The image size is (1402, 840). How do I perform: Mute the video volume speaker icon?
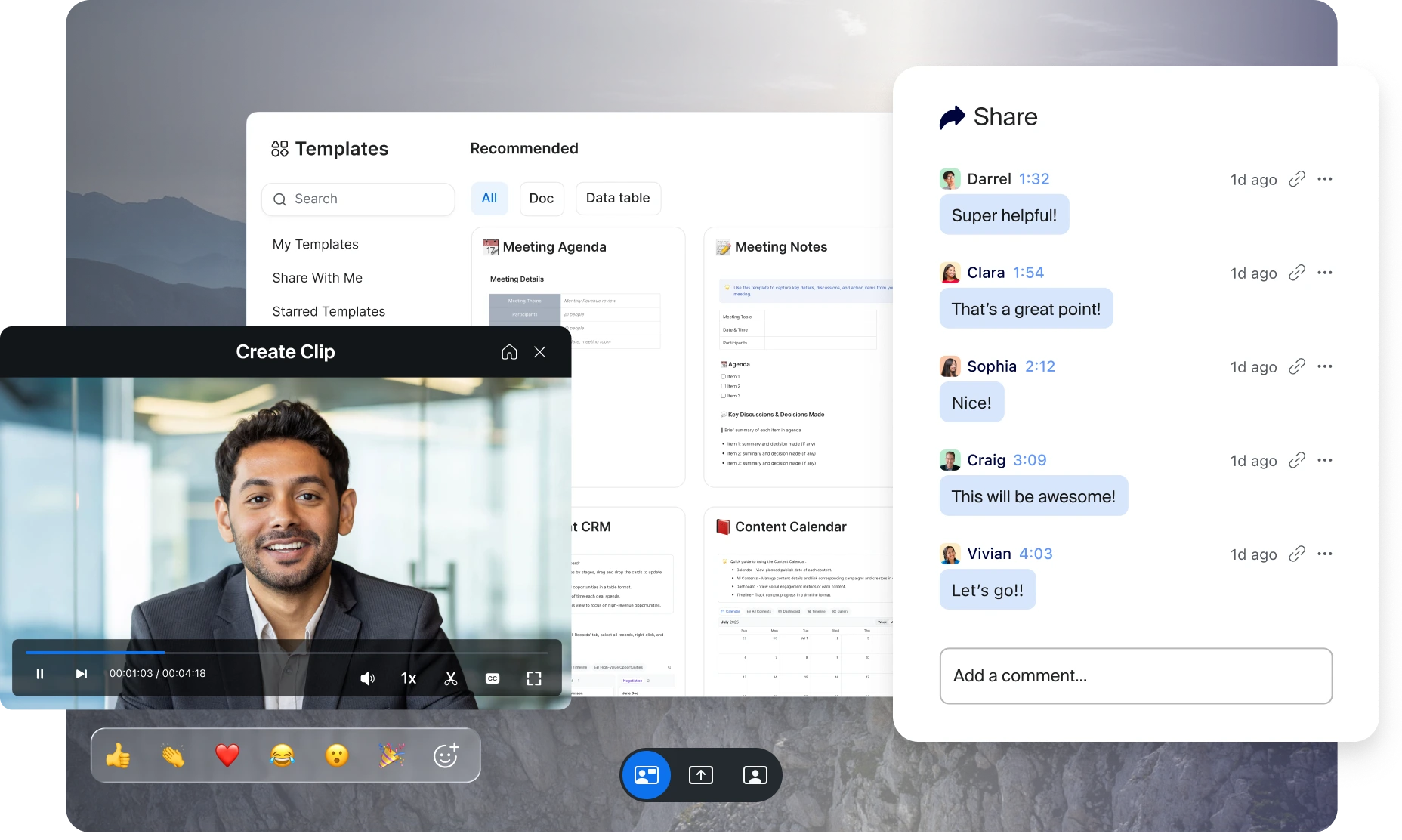pos(367,678)
